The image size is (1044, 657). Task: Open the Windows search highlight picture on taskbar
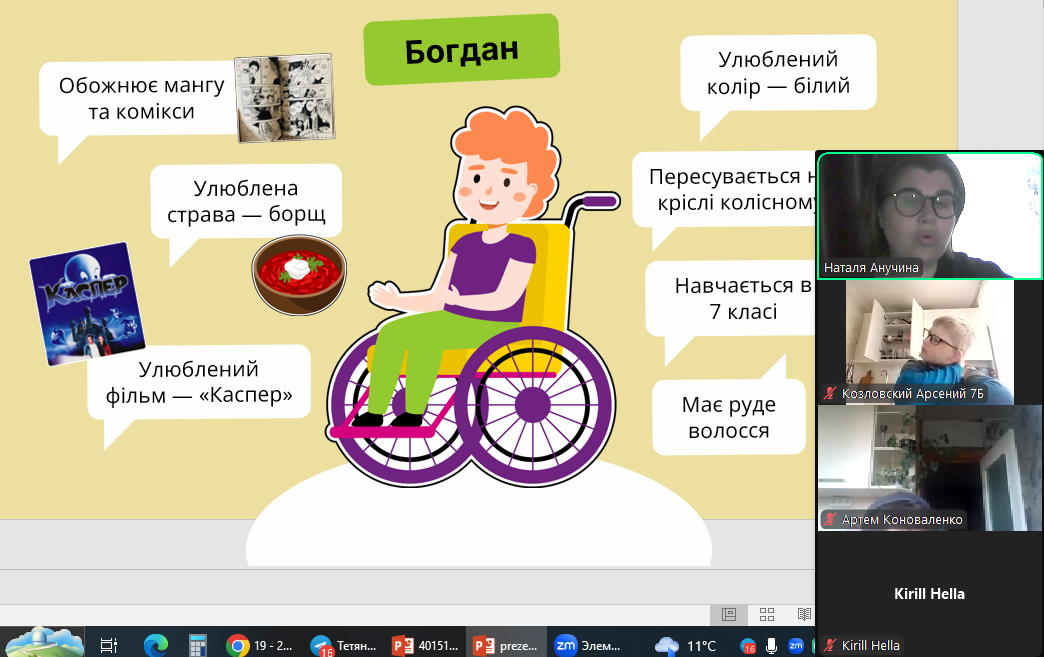point(44,642)
